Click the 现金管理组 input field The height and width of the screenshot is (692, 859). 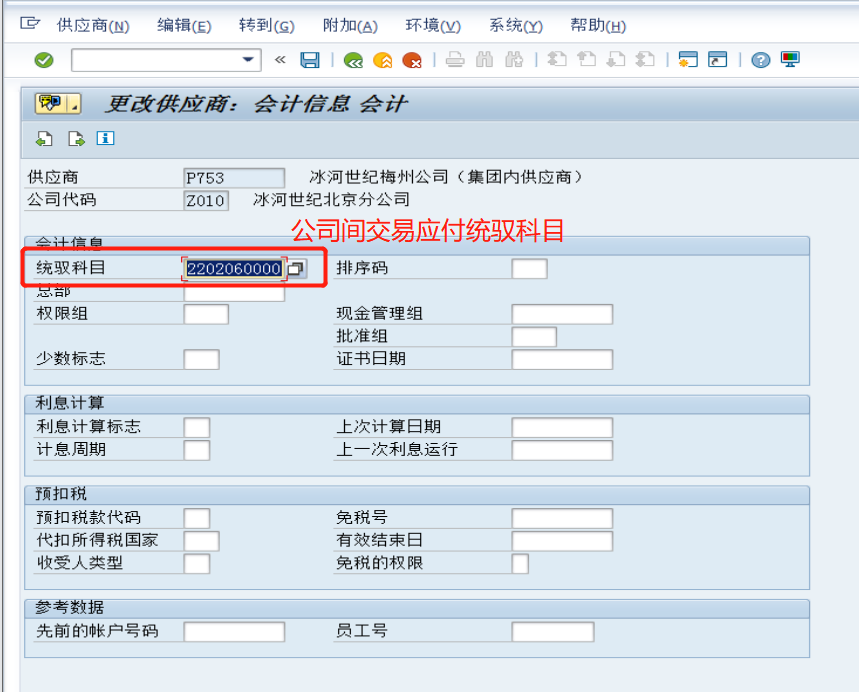tap(562, 314)
